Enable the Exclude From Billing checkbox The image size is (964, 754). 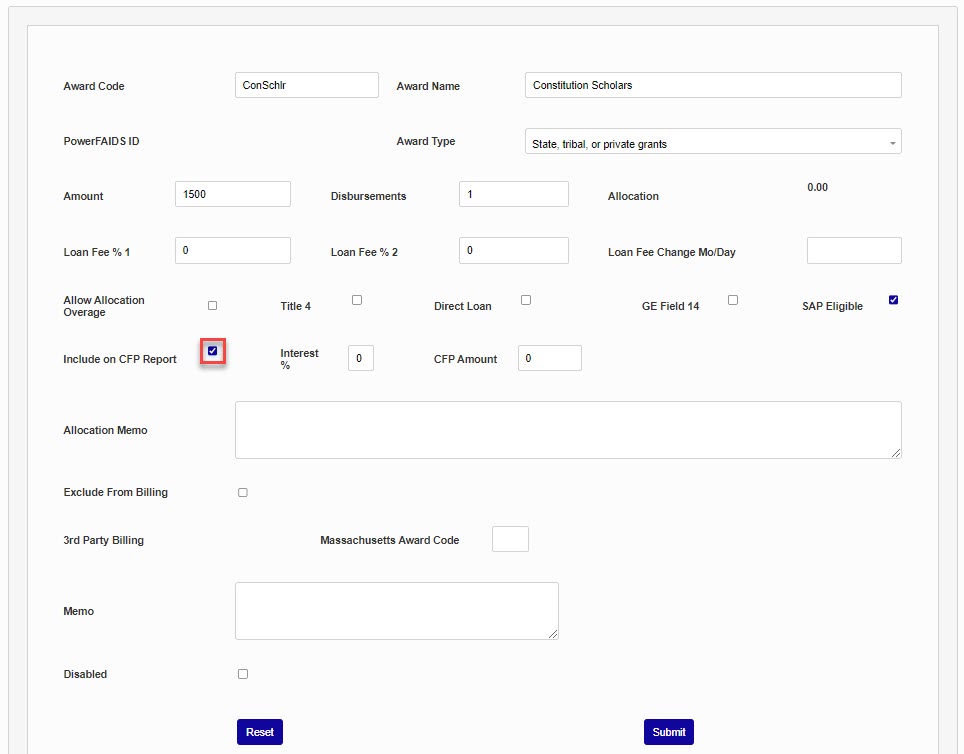point(243,493)
